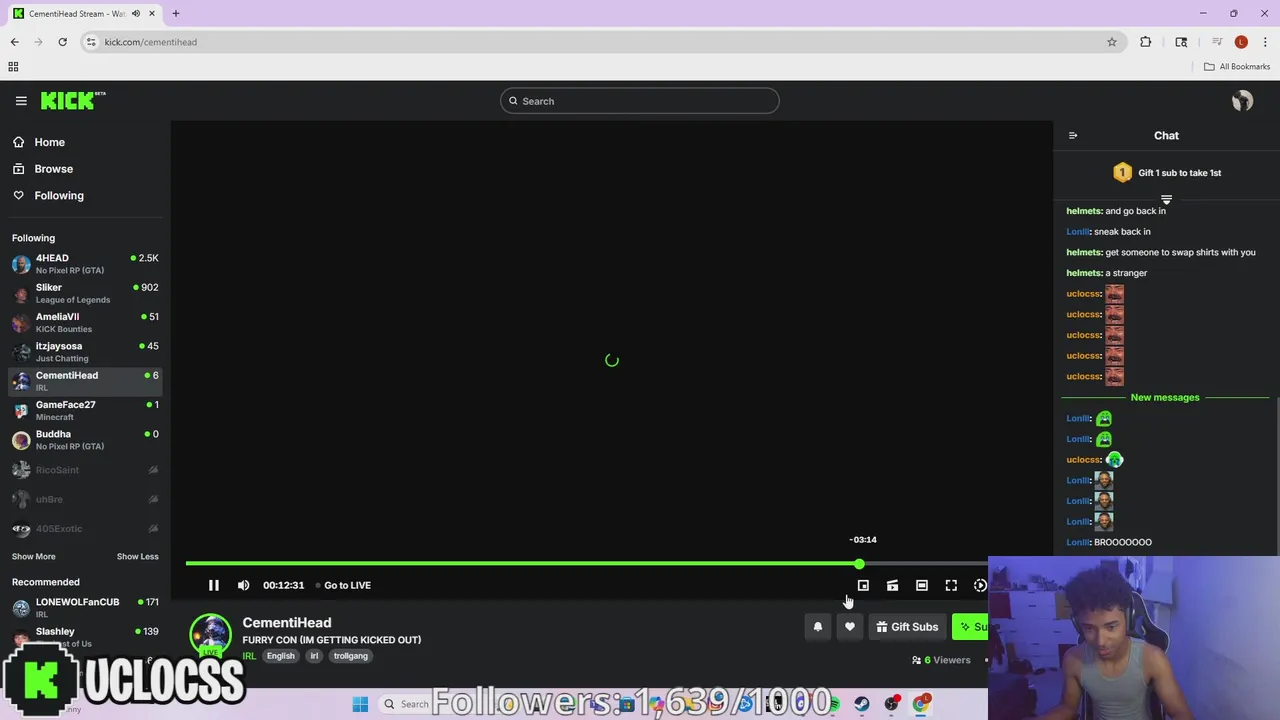1280x720 pixels.
Task: Click the video progress bar handle
Action: coord(859,564)
